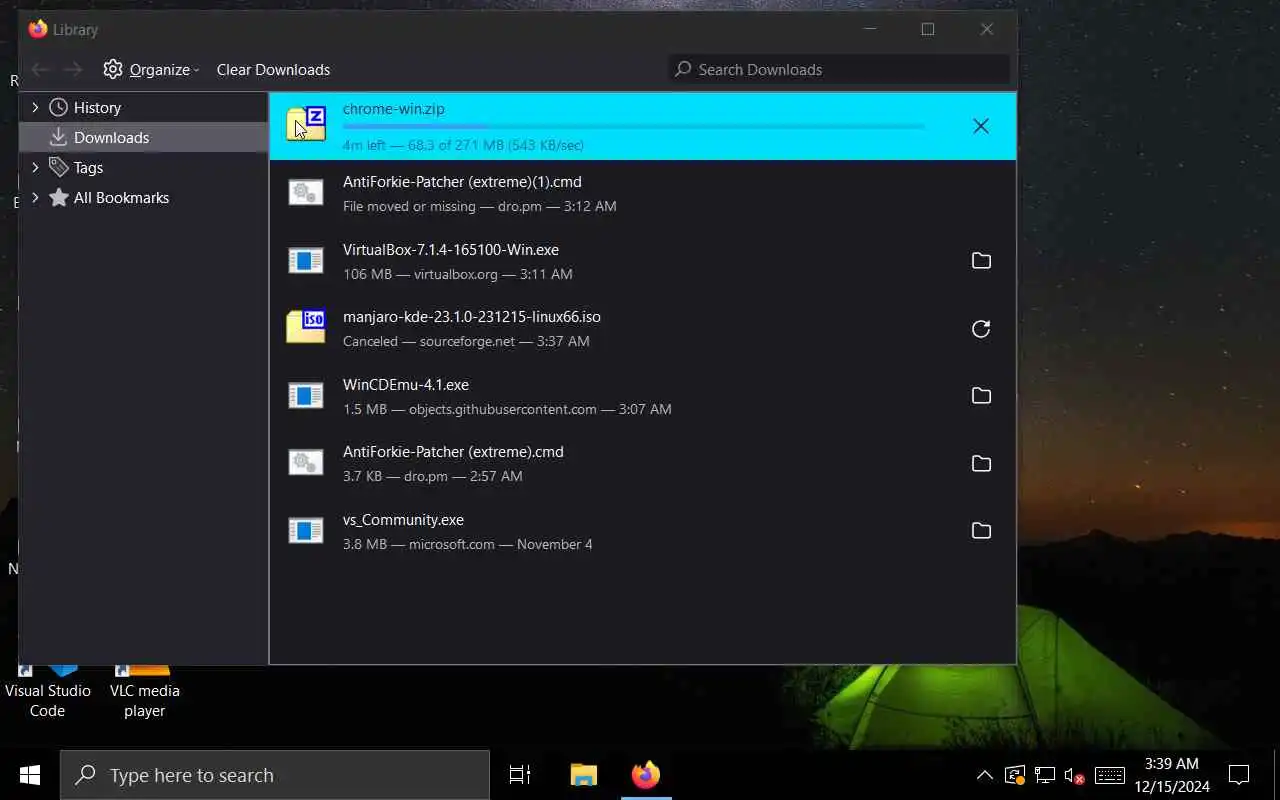
Task: Select the manjaro-kde-23.1.0-231215-linux66.iso entry
Action: tap(643, 329)
